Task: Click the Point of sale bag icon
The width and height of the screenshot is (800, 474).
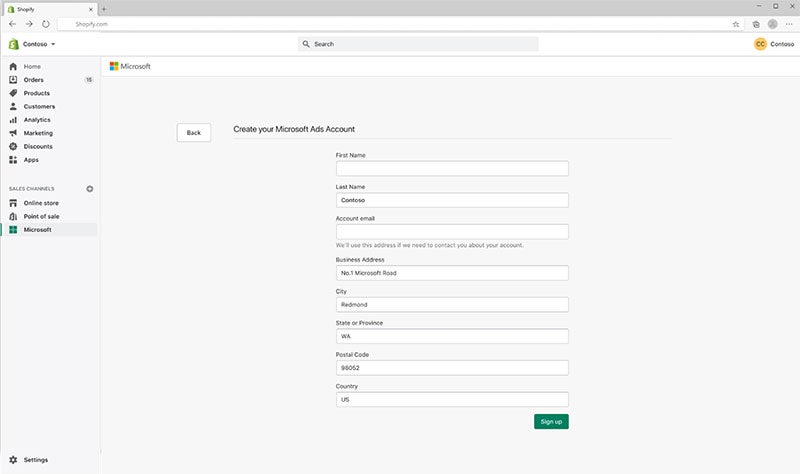Action: click(x=13, y=216)
